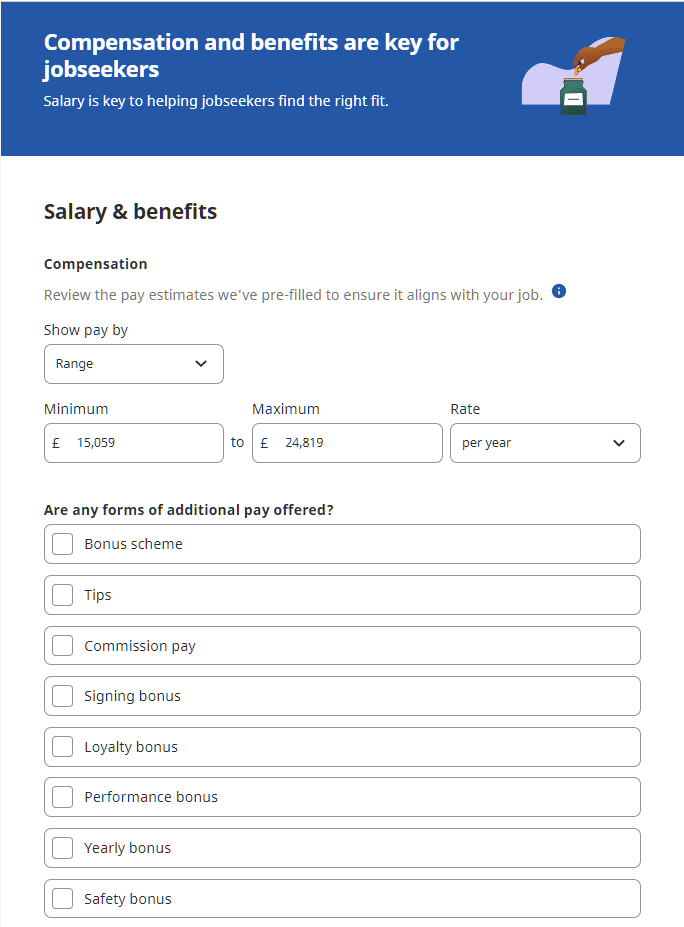Click the Performance bonus label text

tap(151, 797)
